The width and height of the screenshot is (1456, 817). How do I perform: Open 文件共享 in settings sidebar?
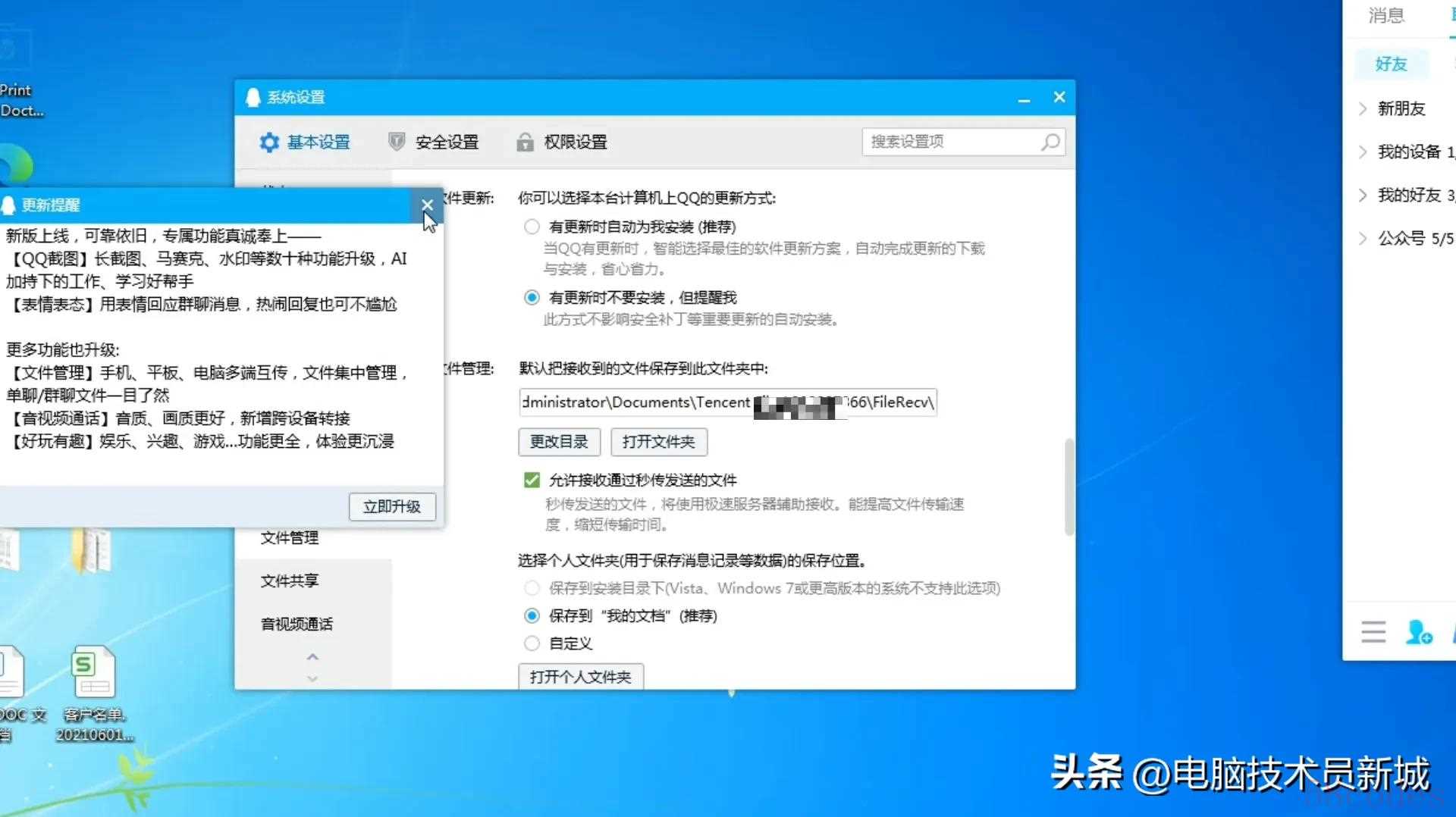290,581
